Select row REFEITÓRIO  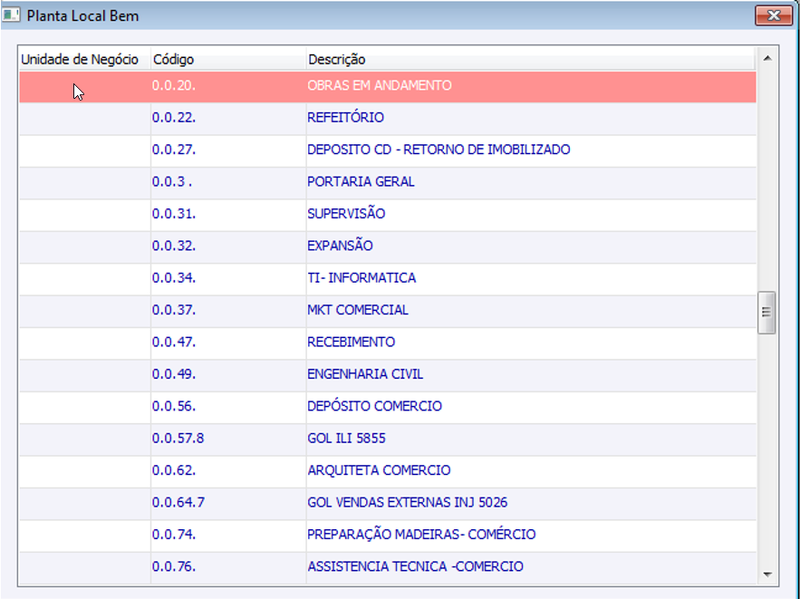[388, 118]
